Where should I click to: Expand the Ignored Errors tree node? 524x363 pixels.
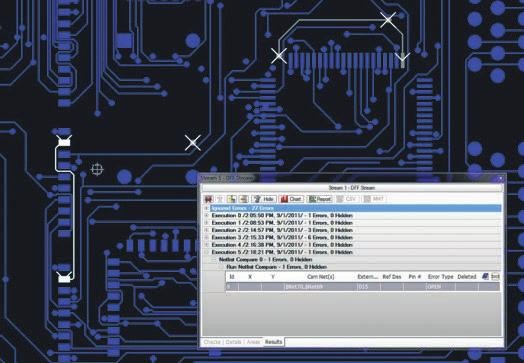[207, 208]
